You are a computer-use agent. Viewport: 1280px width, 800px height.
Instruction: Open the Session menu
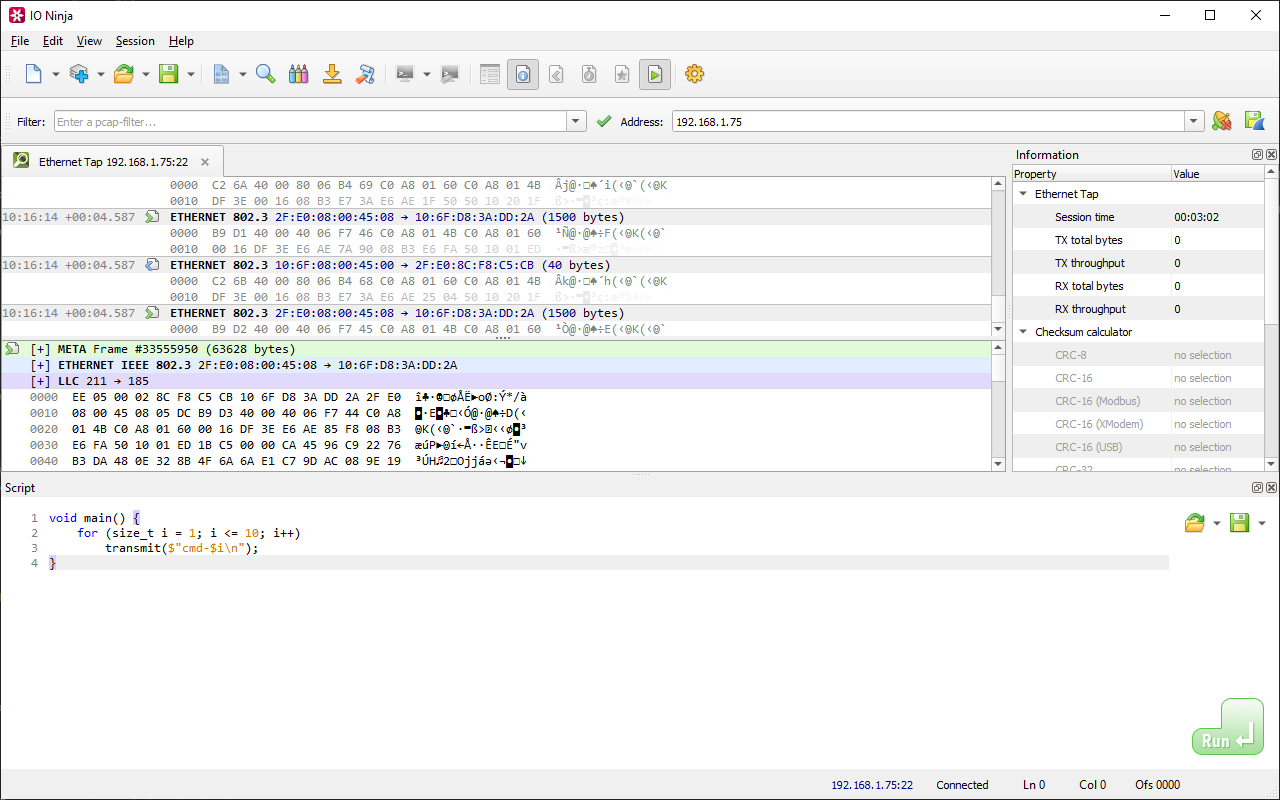click(x=135, y=41)
